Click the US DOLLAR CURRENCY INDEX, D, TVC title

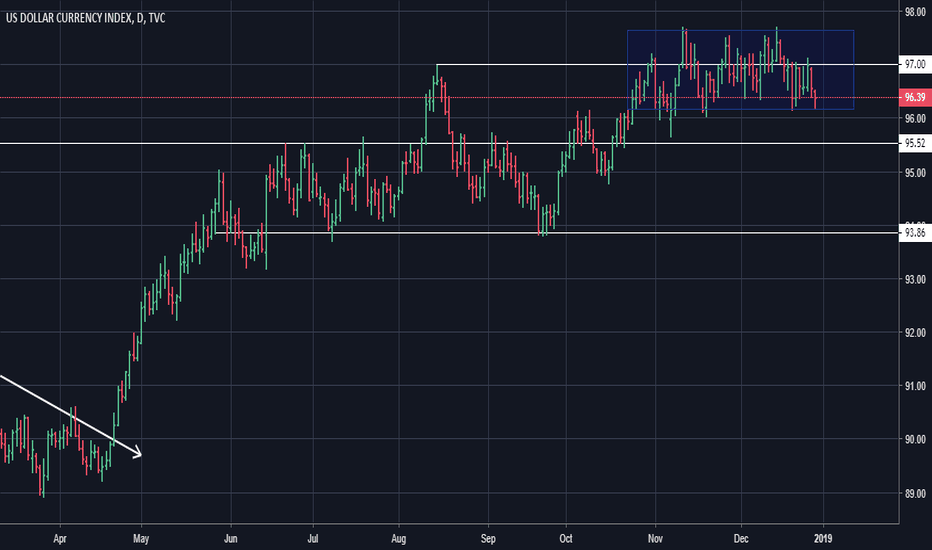point(86,18)
